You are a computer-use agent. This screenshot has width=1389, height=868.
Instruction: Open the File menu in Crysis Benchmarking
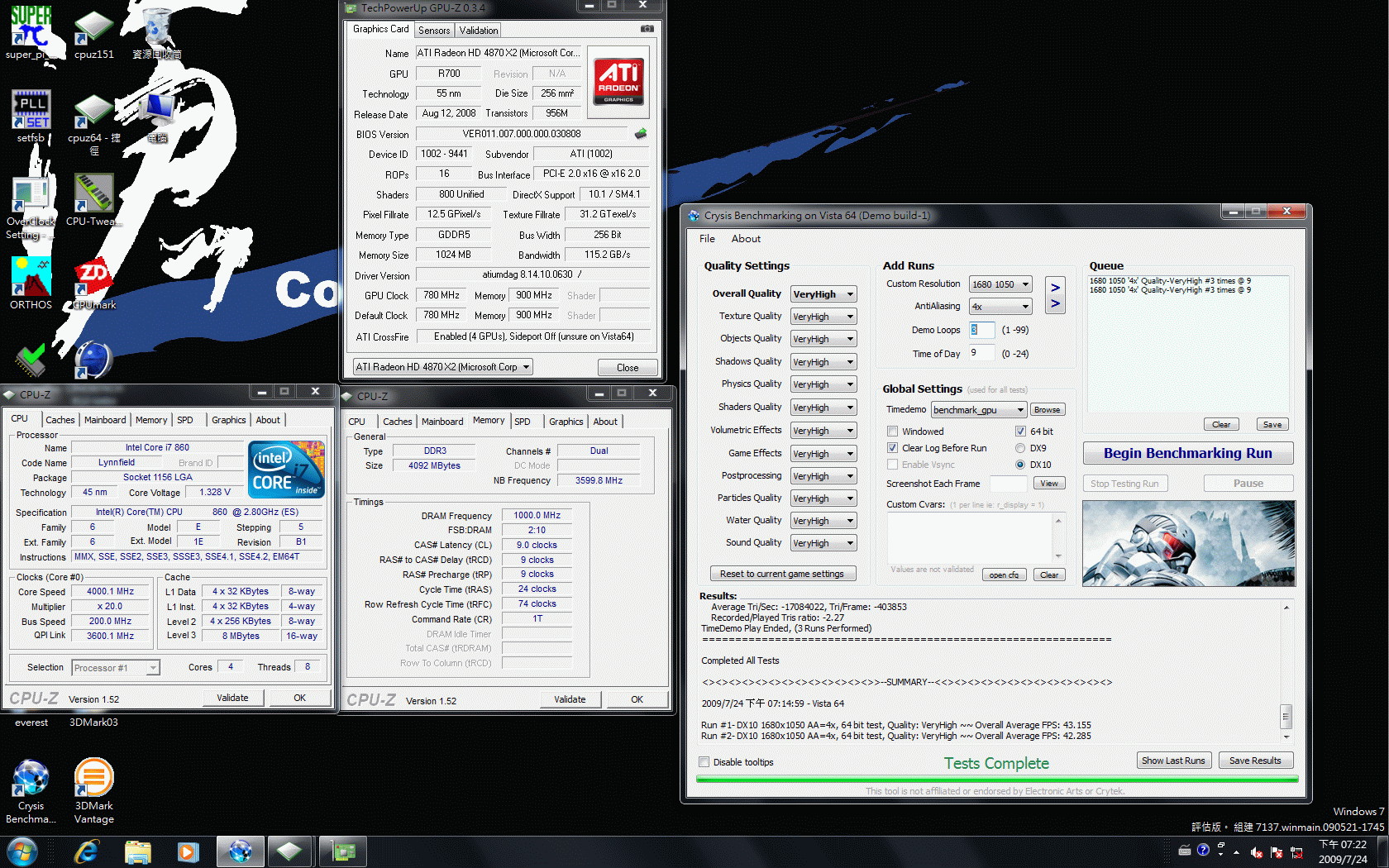tap(707, 238)
